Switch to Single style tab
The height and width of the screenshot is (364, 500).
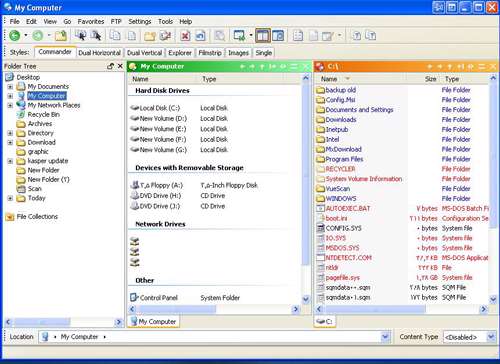(x=264, y=53)
